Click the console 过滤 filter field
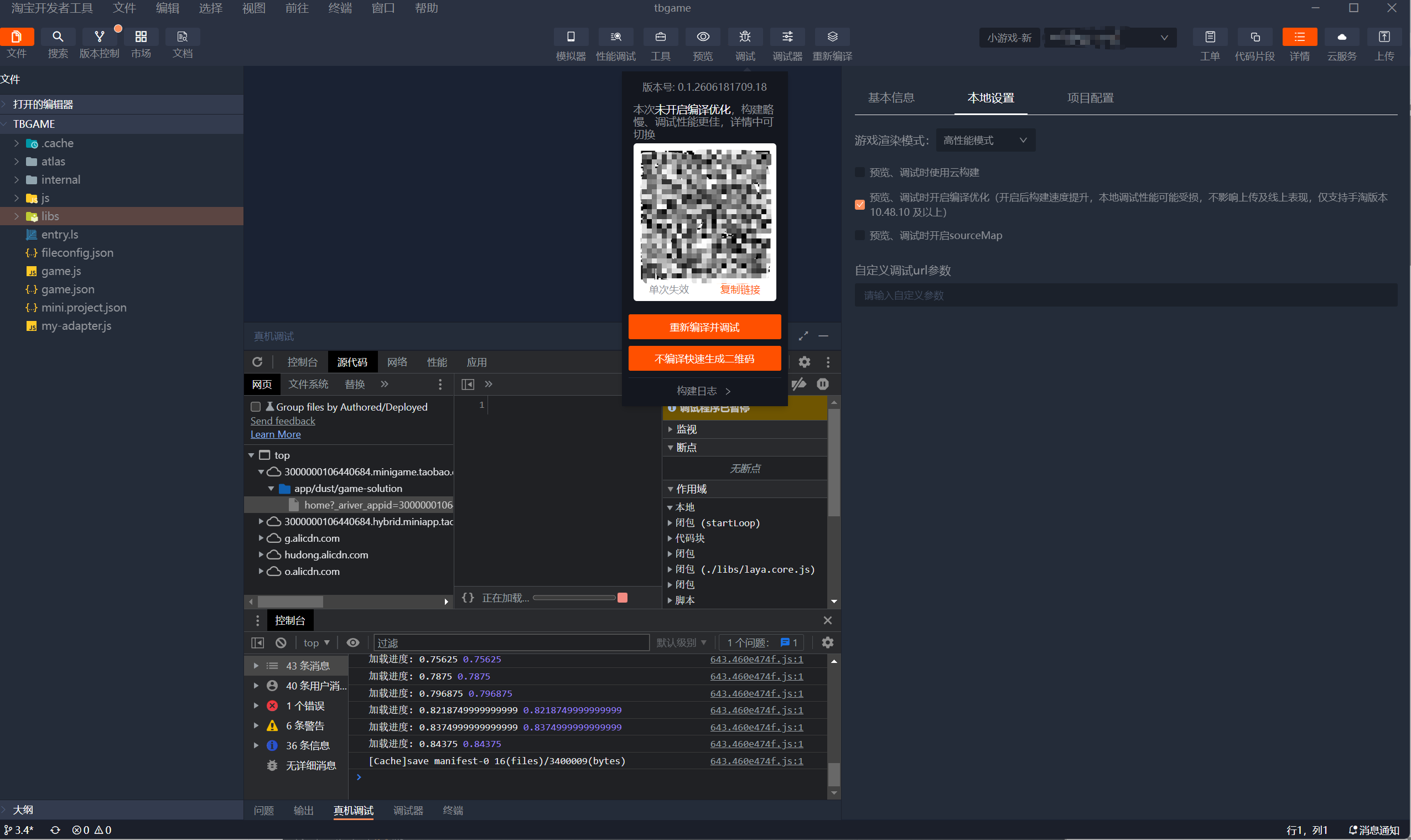Screen dimensions: 1411x840 [511, 642]
